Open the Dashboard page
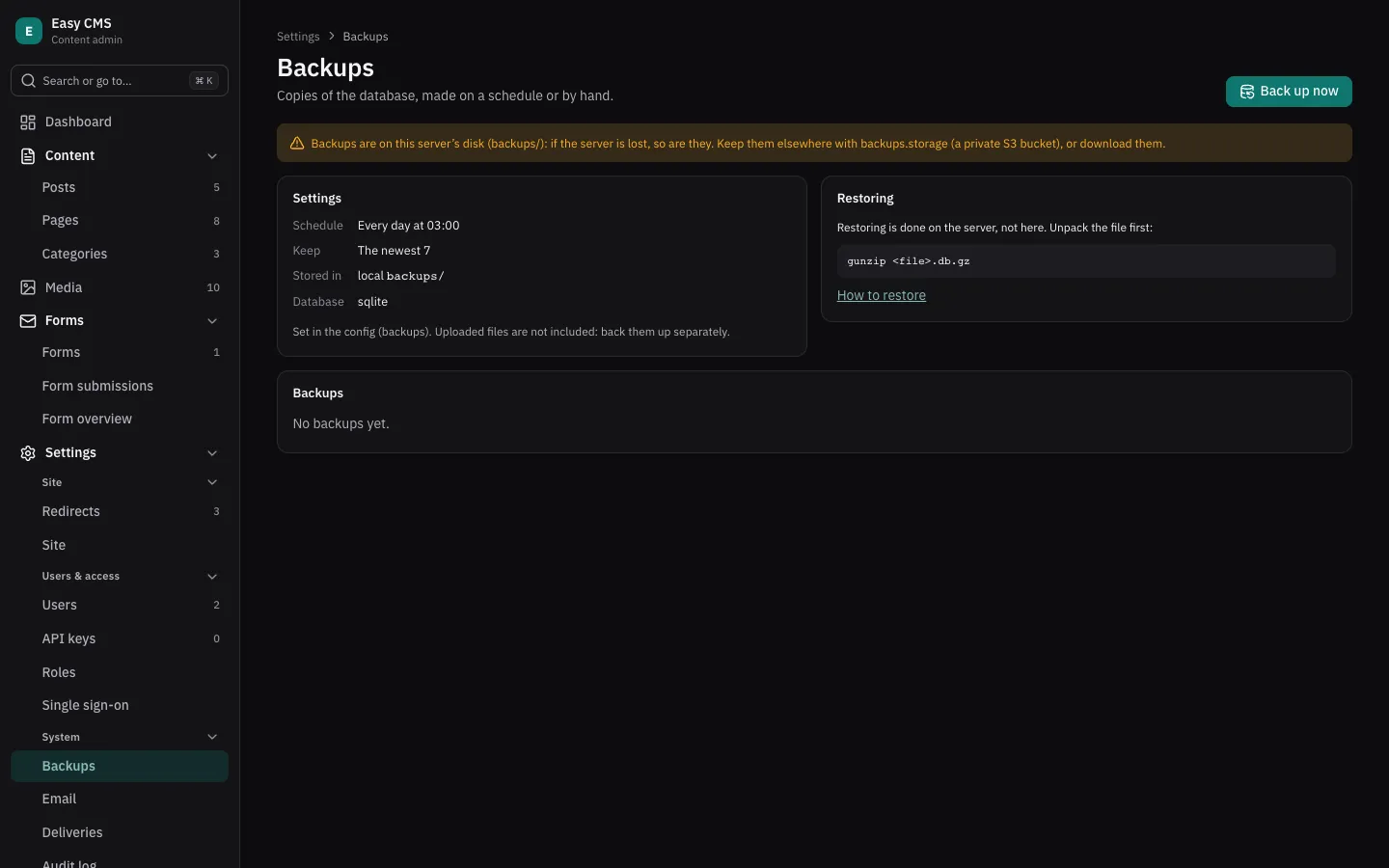The image size is (1389, 868). pyautogui.click(x=120, y=122)
